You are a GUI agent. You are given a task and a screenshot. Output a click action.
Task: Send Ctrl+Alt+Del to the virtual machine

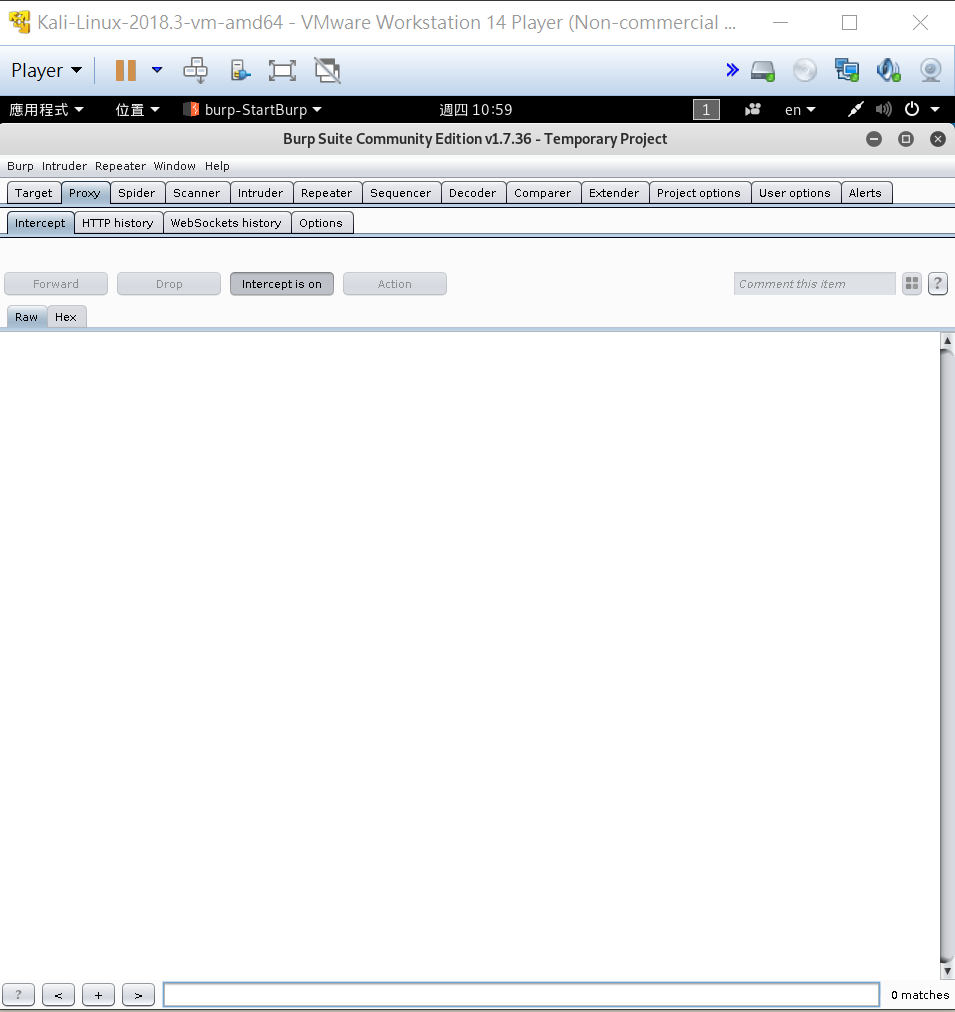tap(196, 70)
